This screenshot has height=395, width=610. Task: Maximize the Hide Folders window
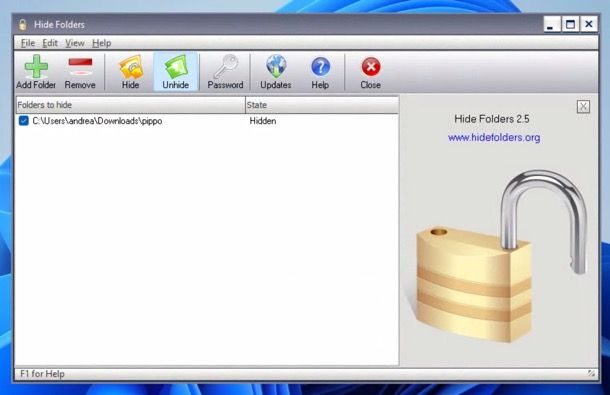pos(570,25)
